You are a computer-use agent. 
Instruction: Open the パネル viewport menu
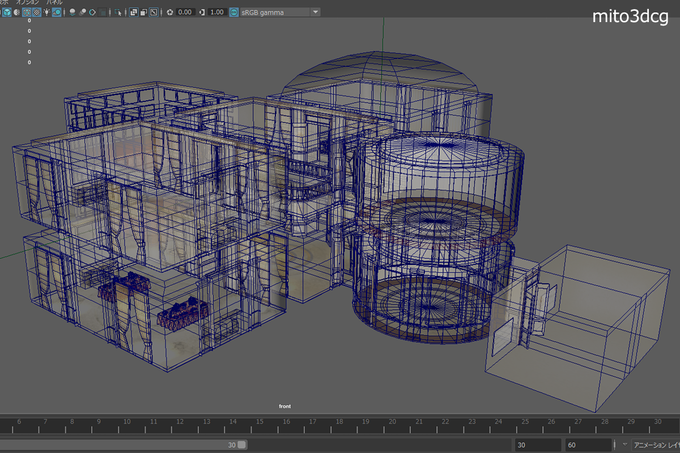(55, 2)
